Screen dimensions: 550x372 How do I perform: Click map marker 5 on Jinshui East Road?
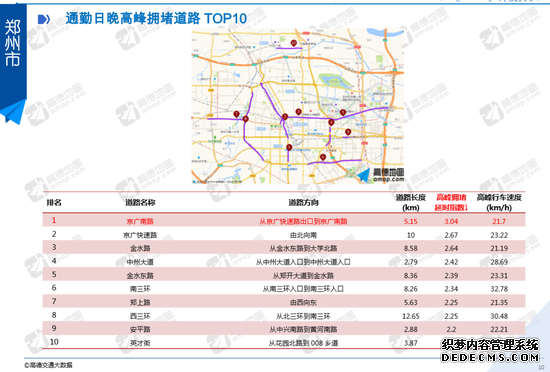pos(343,113)
